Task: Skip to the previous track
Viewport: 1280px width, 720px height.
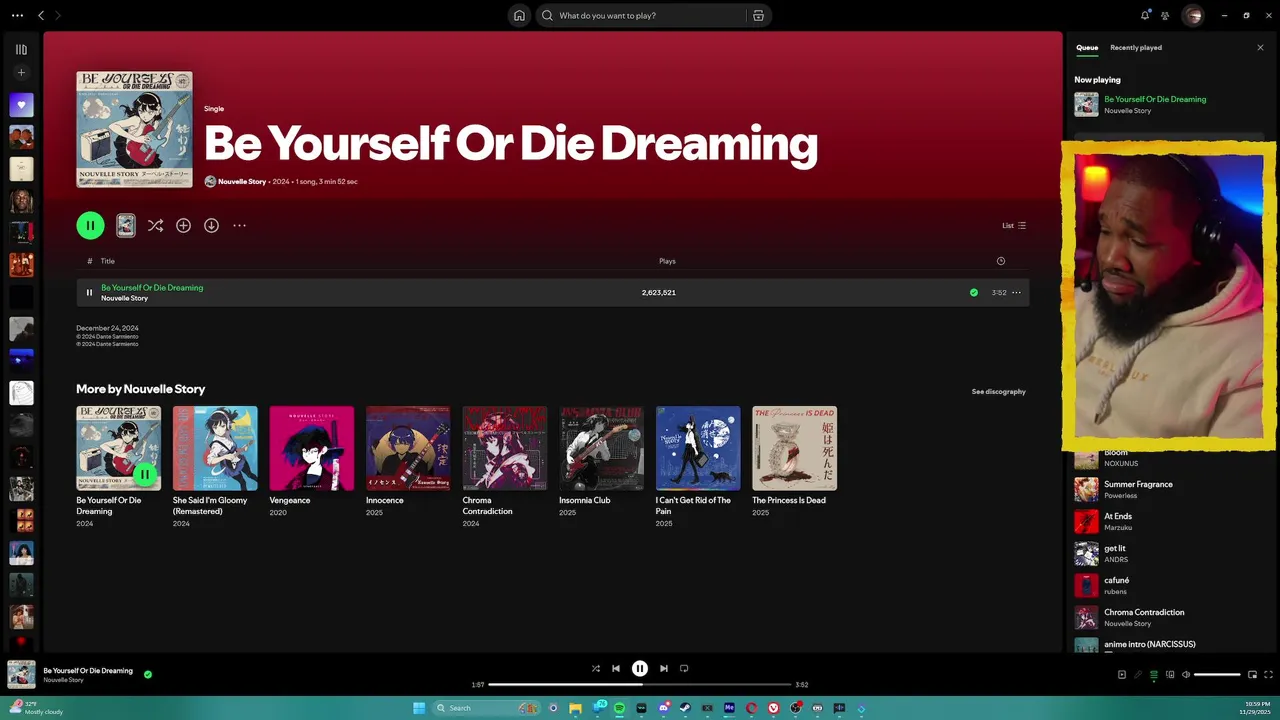Action: (x=616, y=668)
